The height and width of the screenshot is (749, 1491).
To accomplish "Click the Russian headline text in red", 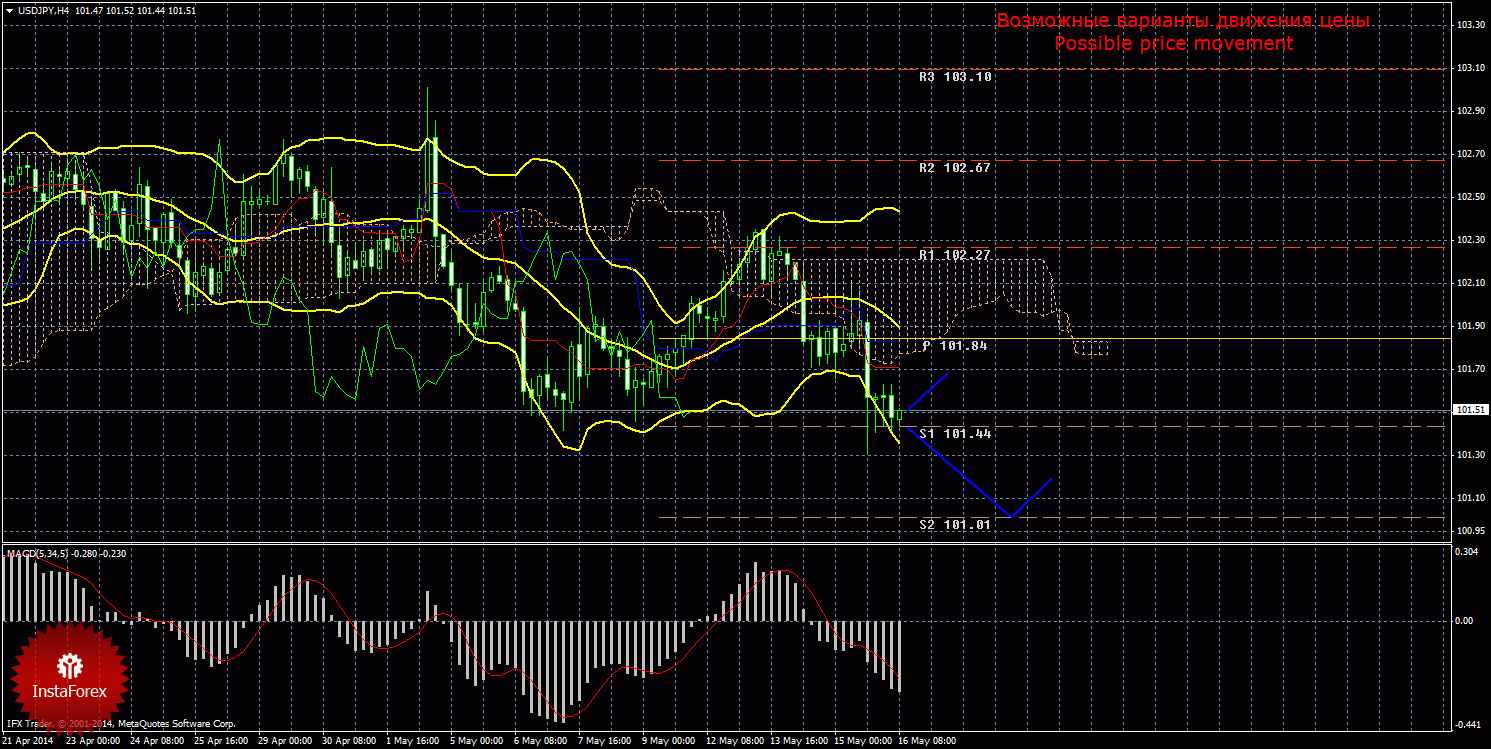I will pos(1183,21).
